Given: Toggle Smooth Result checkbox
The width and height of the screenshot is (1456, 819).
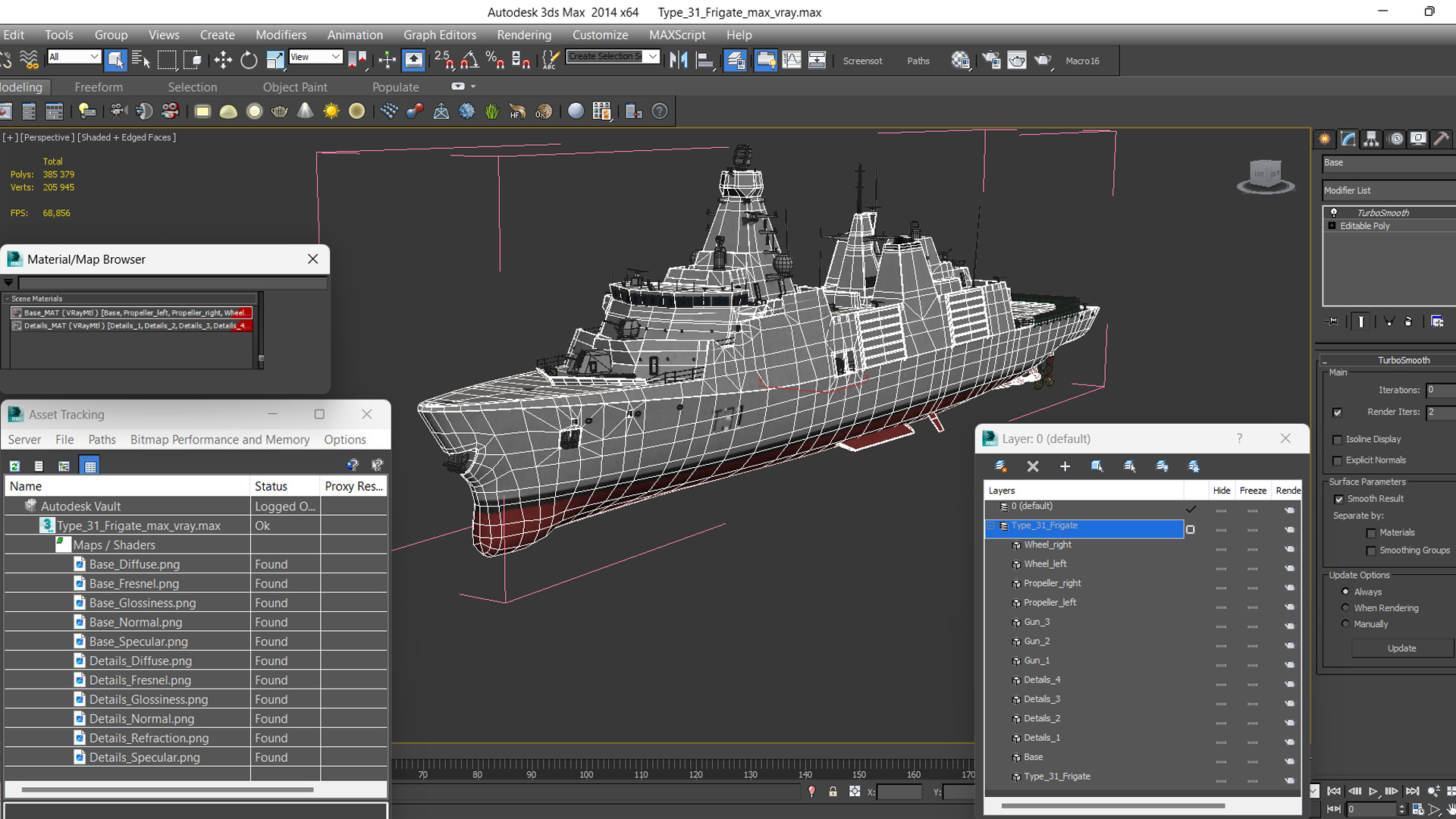Looking at the screenshot, I should [x=1338, y=499].
